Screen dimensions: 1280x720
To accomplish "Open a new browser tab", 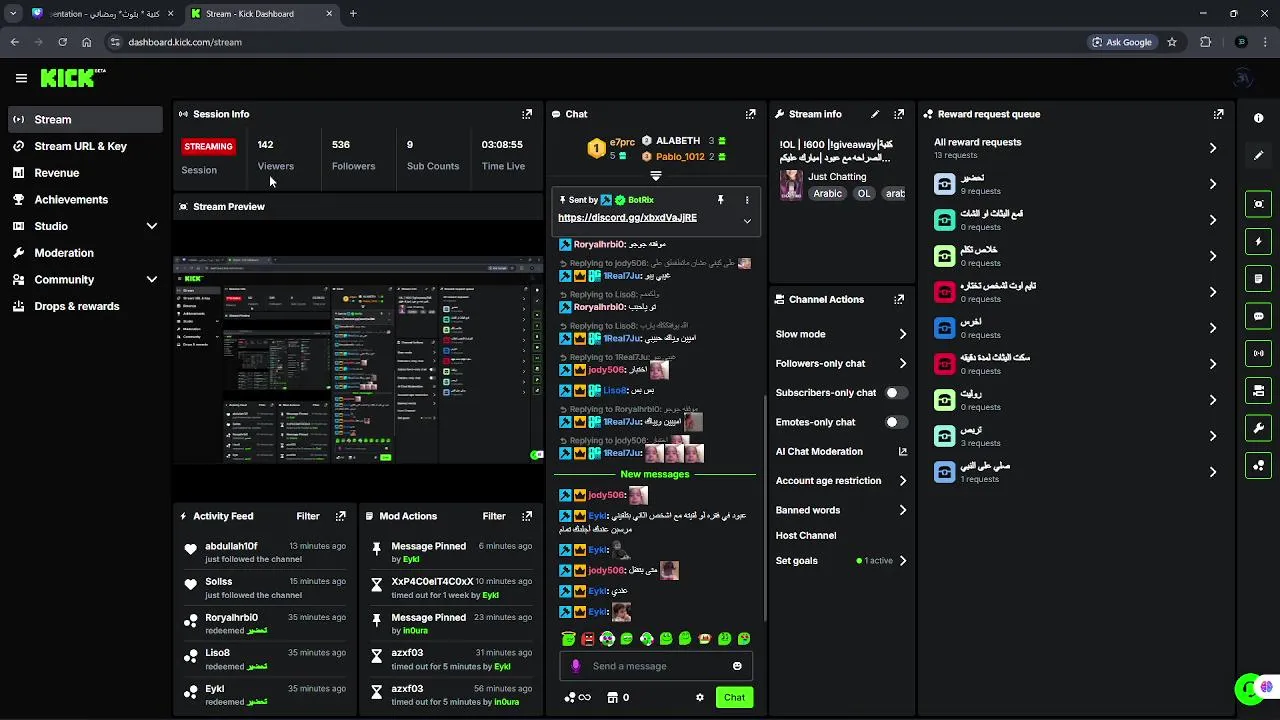I will tap(353, 14).
